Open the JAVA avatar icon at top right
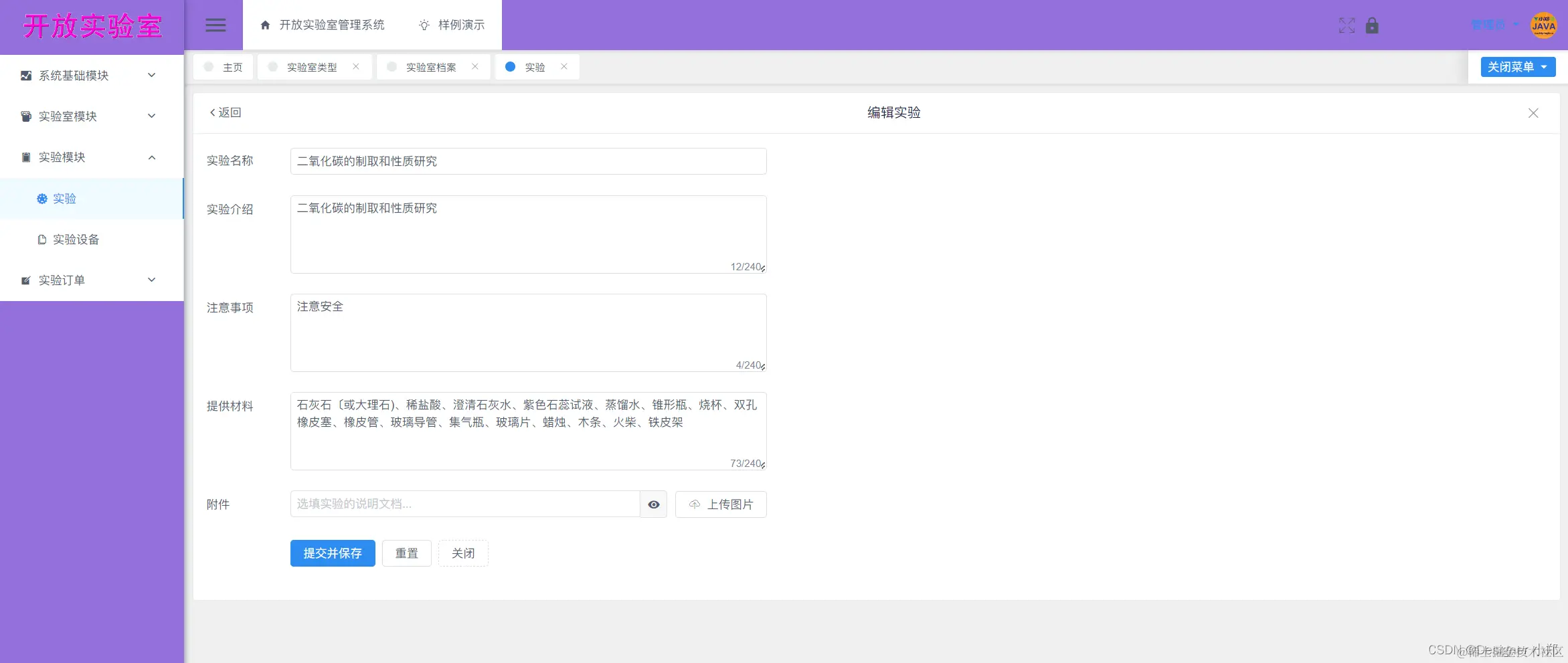Screen dimensions: 1568x663 point(1543,25)
